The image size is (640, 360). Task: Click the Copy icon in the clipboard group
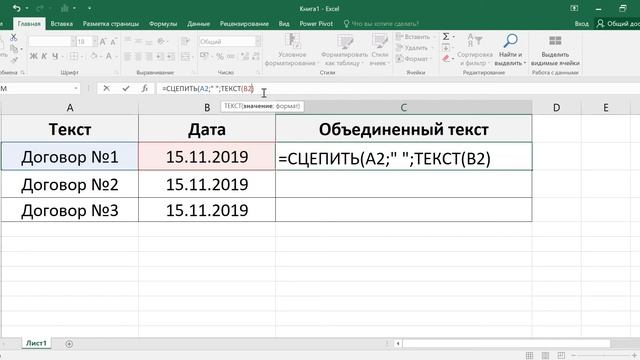13,49
